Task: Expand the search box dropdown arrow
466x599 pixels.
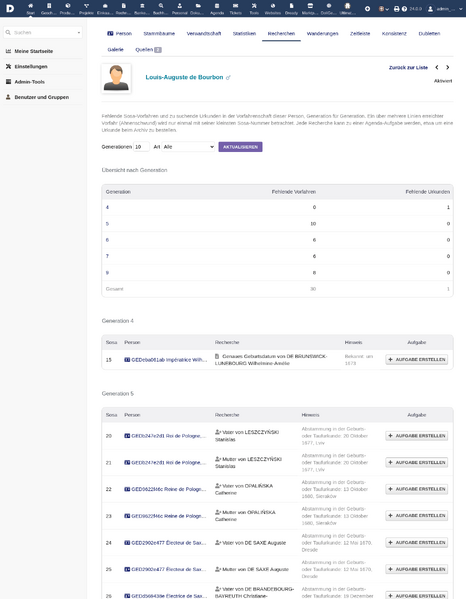Action: click(x=79, y=32)
